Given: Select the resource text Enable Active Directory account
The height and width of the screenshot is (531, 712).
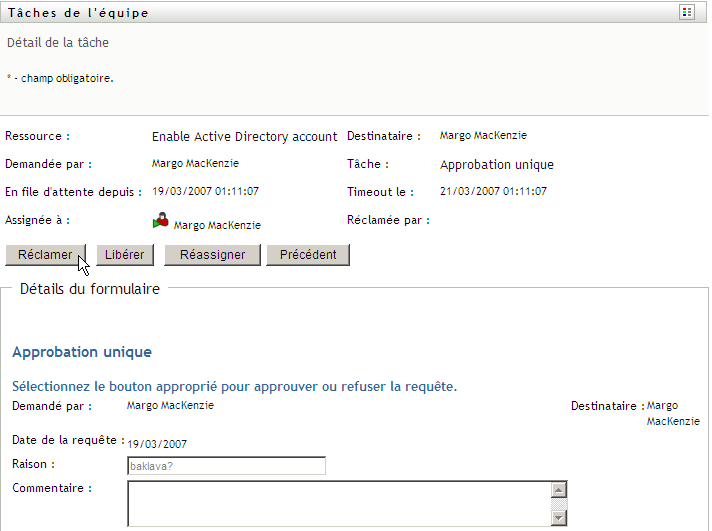Looking at the screenshot, I should [x=244, y=137].
